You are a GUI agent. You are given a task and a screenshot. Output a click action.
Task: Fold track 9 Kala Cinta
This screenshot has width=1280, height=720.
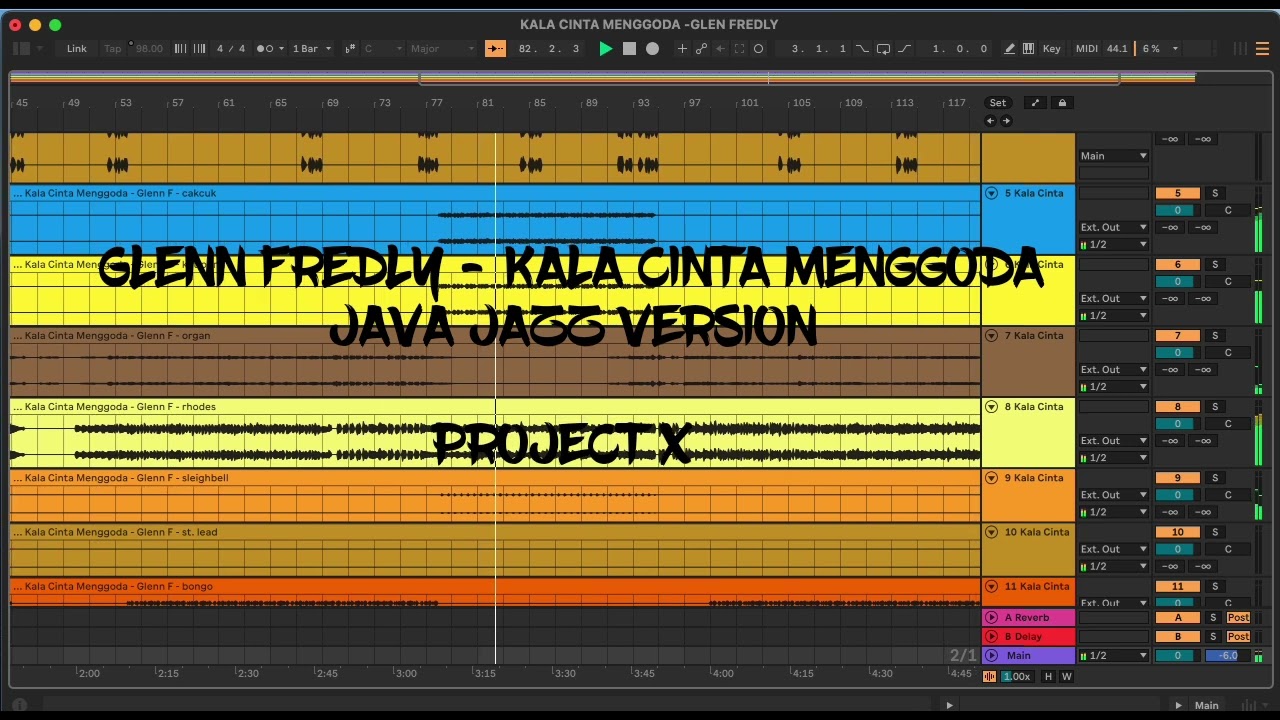[x=991, y=478]
